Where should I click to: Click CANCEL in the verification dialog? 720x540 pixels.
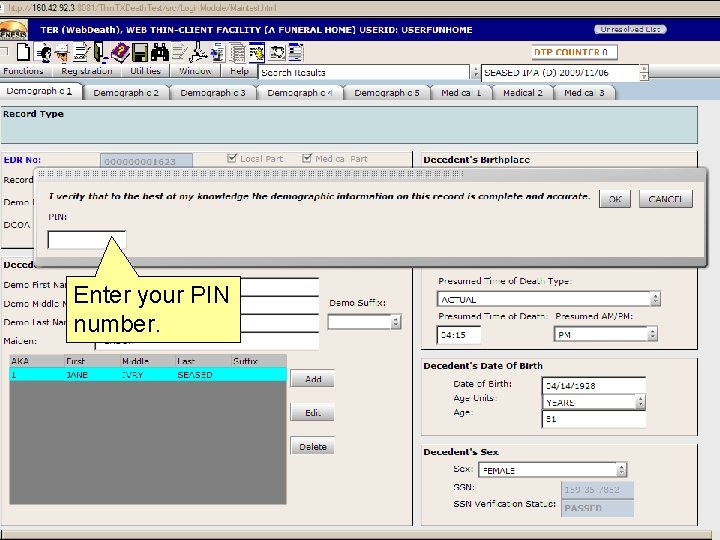665,199
